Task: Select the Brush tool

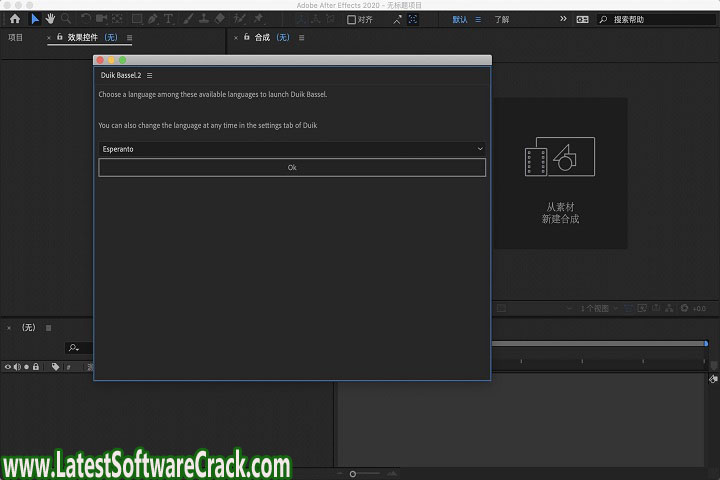Action: pos(188,19)
